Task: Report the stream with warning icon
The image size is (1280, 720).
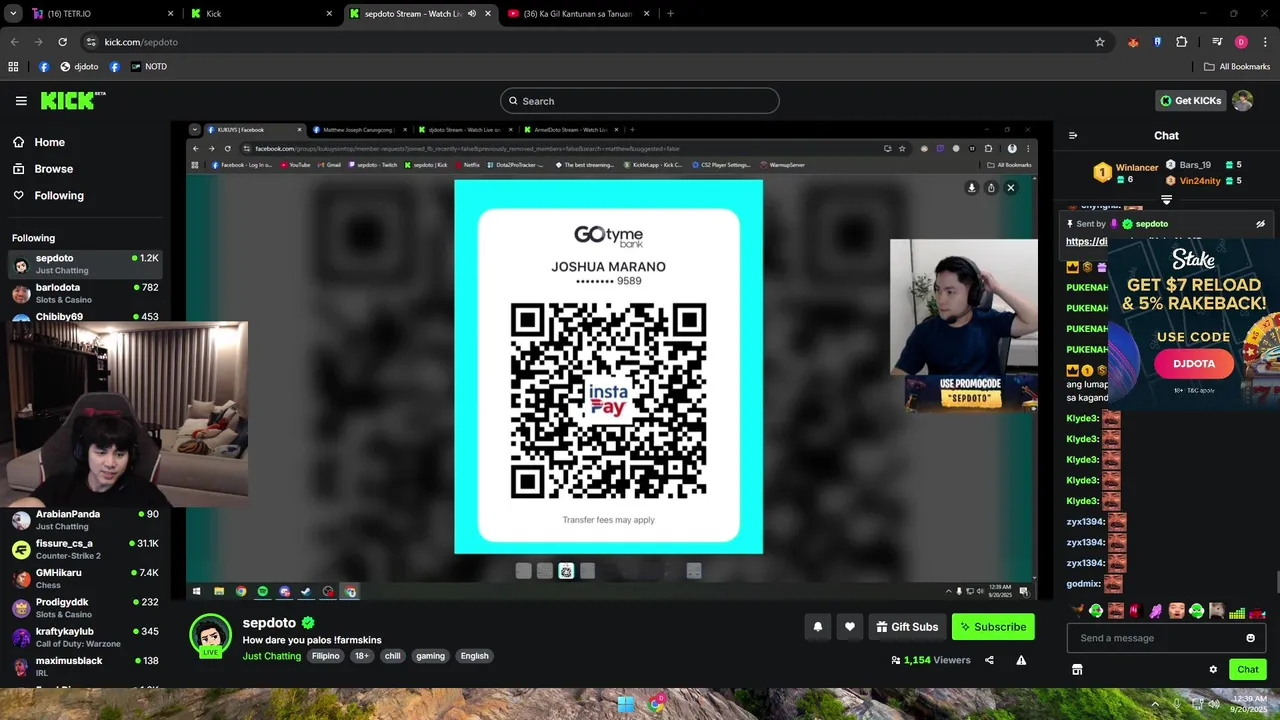Action: 1021,660
